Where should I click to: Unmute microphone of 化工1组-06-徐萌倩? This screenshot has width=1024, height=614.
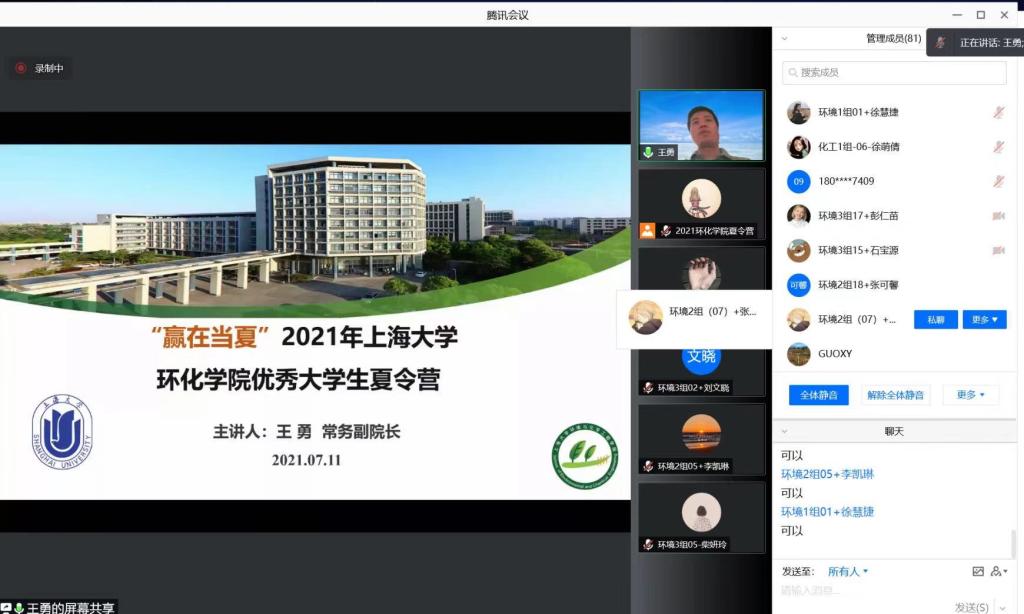coord(998,147)
